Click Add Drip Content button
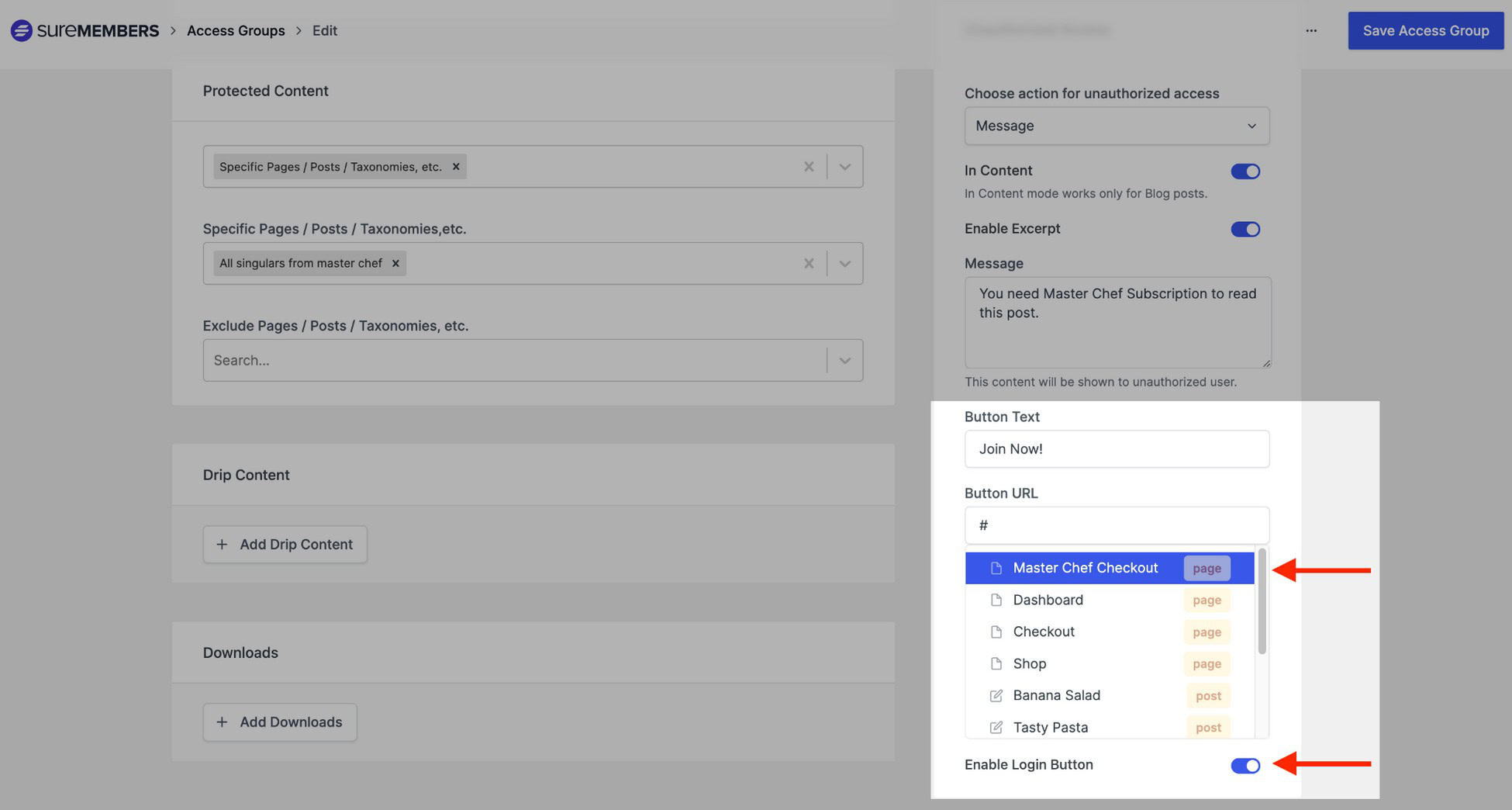1512x810 pixels. tap(285, 545)
